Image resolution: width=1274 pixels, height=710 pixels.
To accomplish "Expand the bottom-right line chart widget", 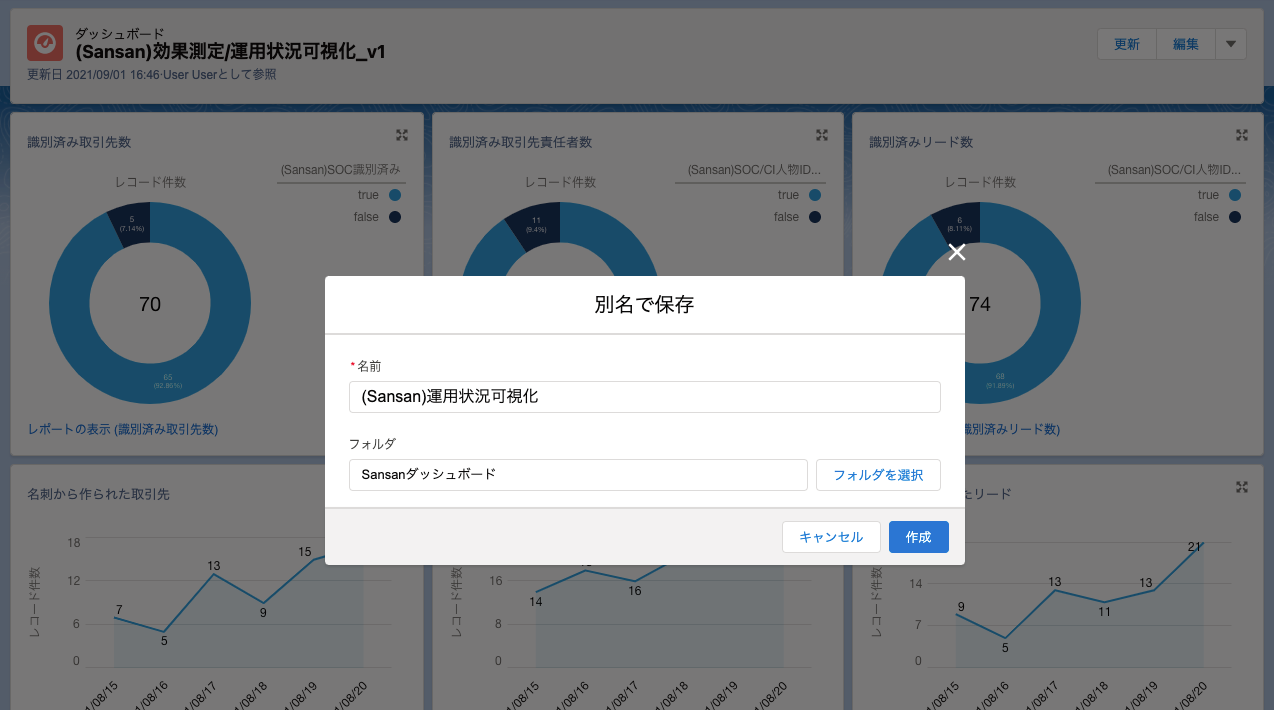I will (1241, 487).
